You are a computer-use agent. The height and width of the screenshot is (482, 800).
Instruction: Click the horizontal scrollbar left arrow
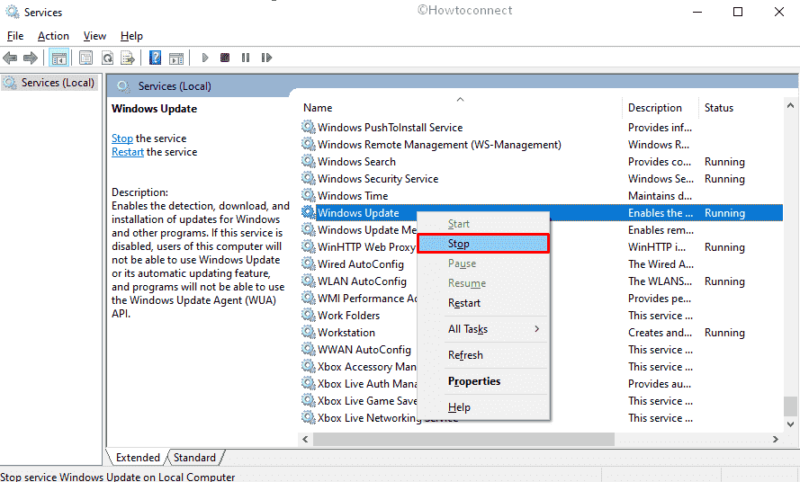coord(305,439)
